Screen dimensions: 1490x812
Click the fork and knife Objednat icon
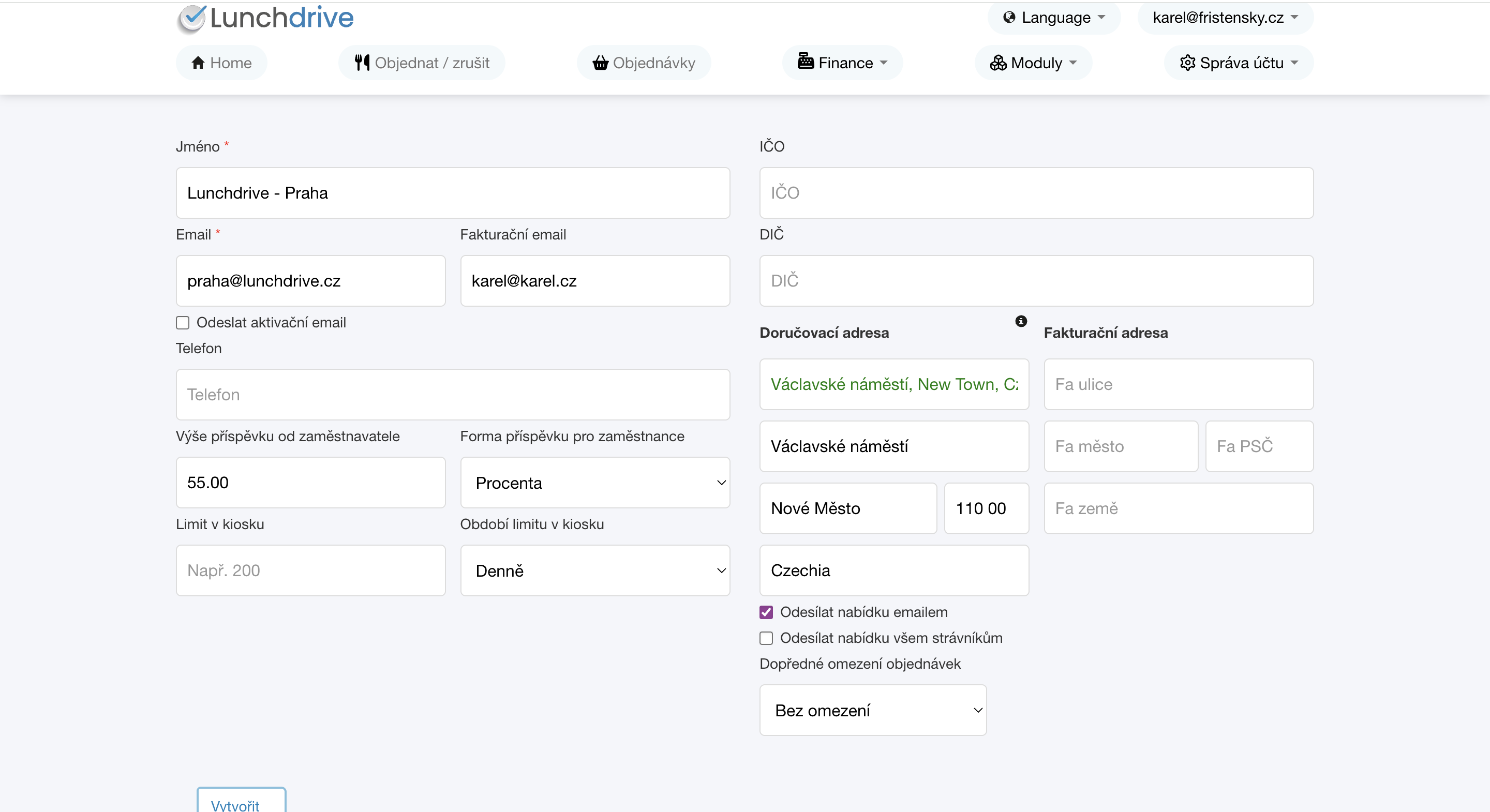pyautogui.click(x=362, y=63)
